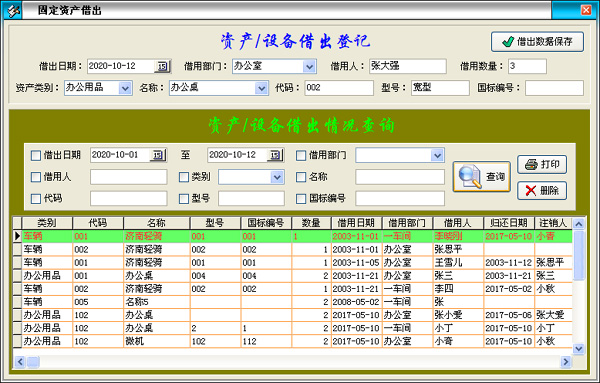Click the 名称5 name cell

(x=157, y=302)
